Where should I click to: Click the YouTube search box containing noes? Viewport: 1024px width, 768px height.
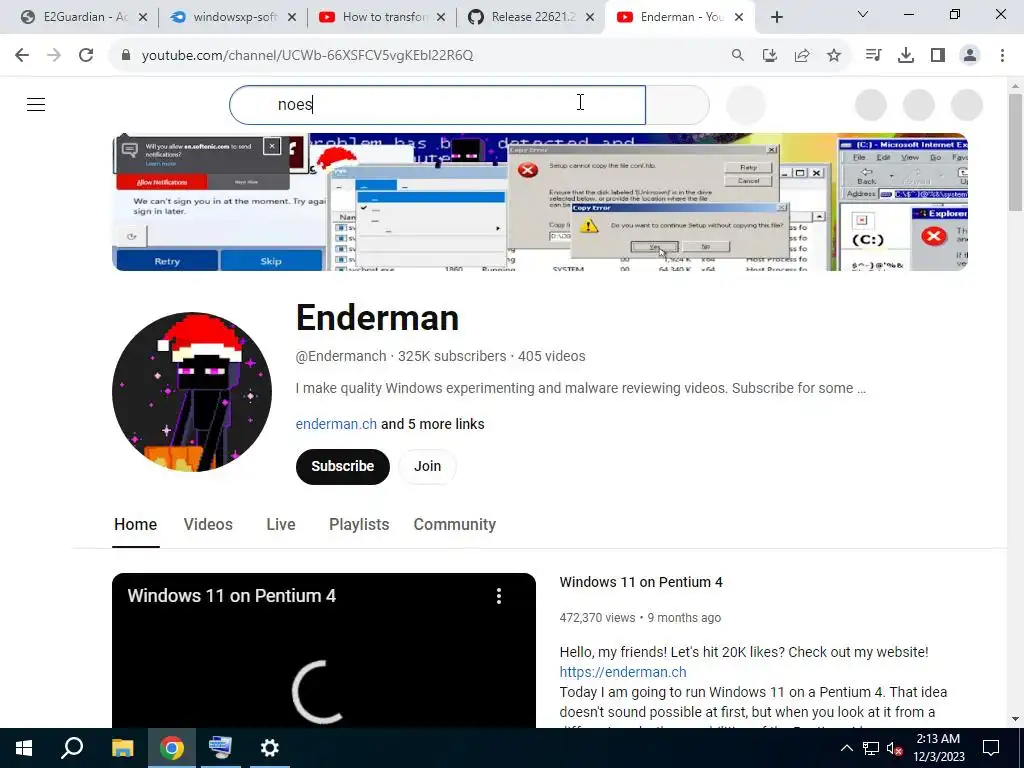click(437, 104)
